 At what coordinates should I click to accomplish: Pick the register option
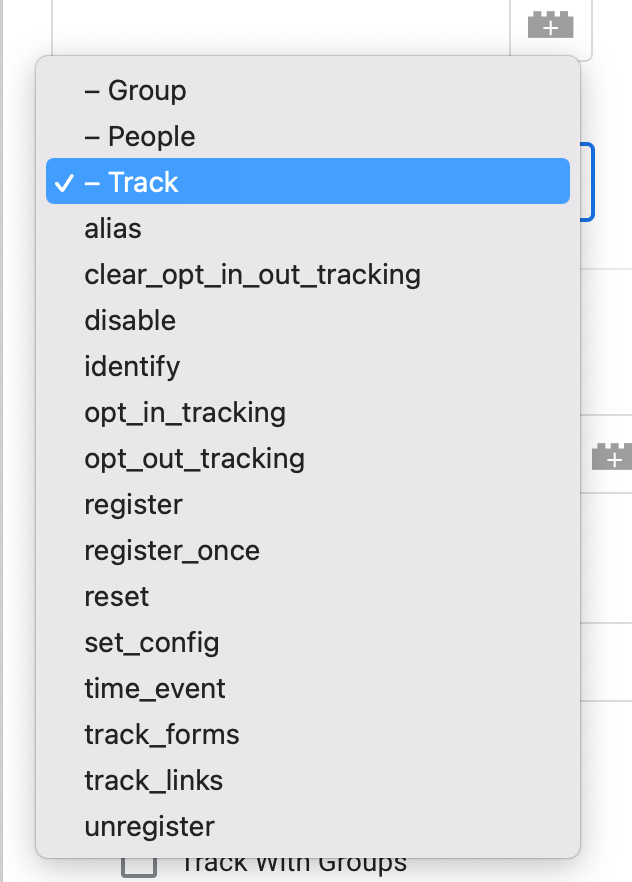pyautogui.click(x=133, y=505)
